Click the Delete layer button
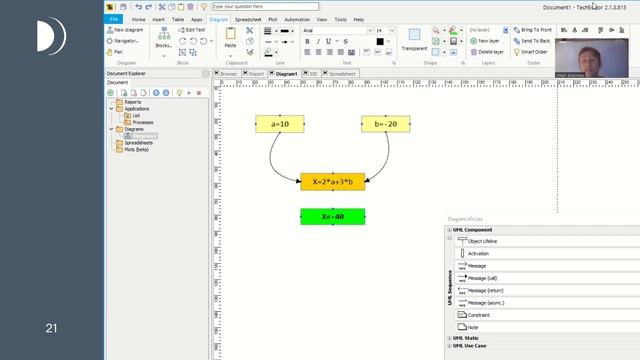This screenshot has height=360, width=640. pos(487,52)
